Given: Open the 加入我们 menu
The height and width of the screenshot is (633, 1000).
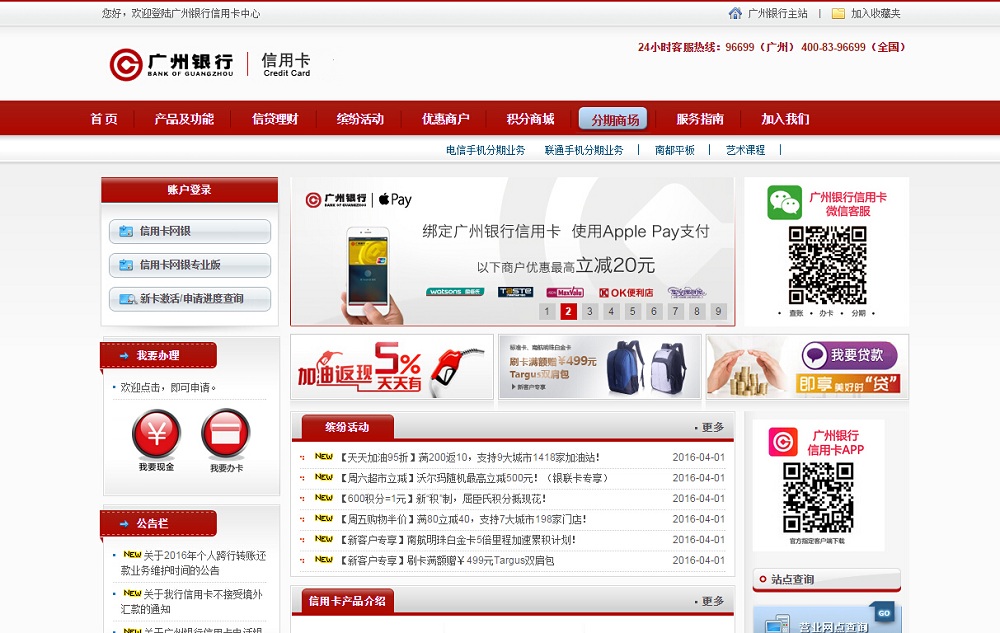Looking at the screenshot, I should click(785, 119).
